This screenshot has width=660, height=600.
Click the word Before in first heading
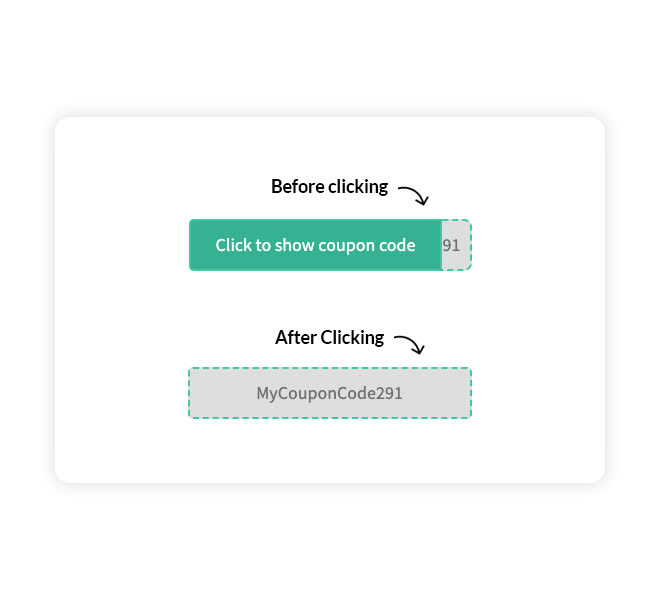[298, 187]
